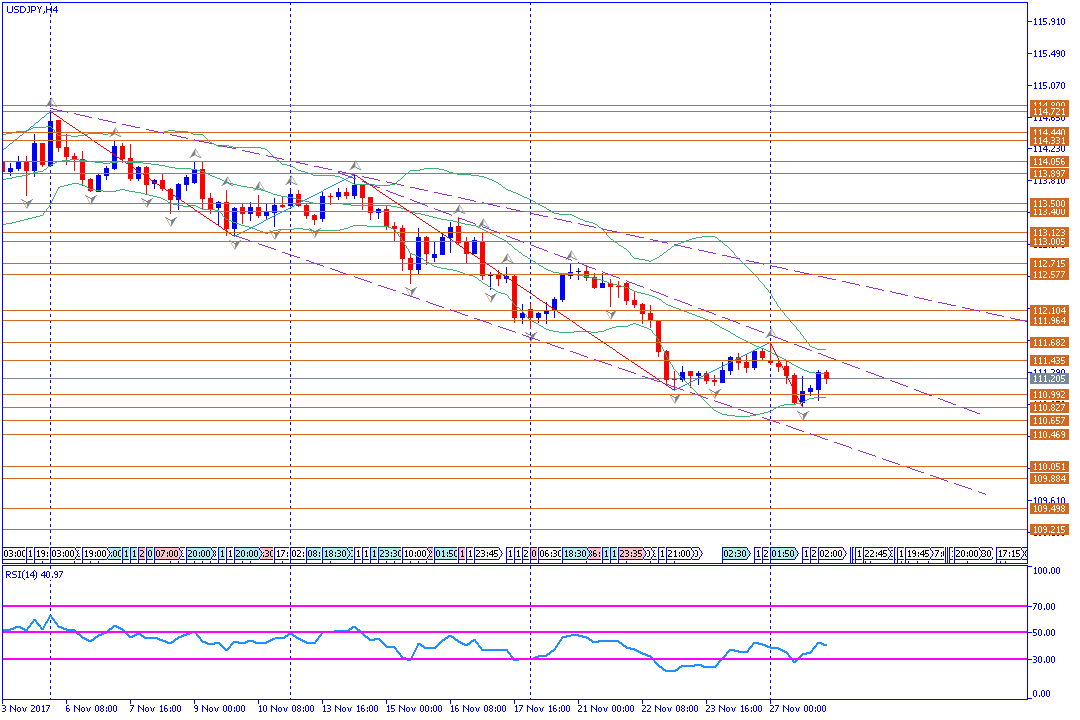Select the 23:45 event marker
Image resolution: width=1080 pixels, height=720 pixels.
488,553
